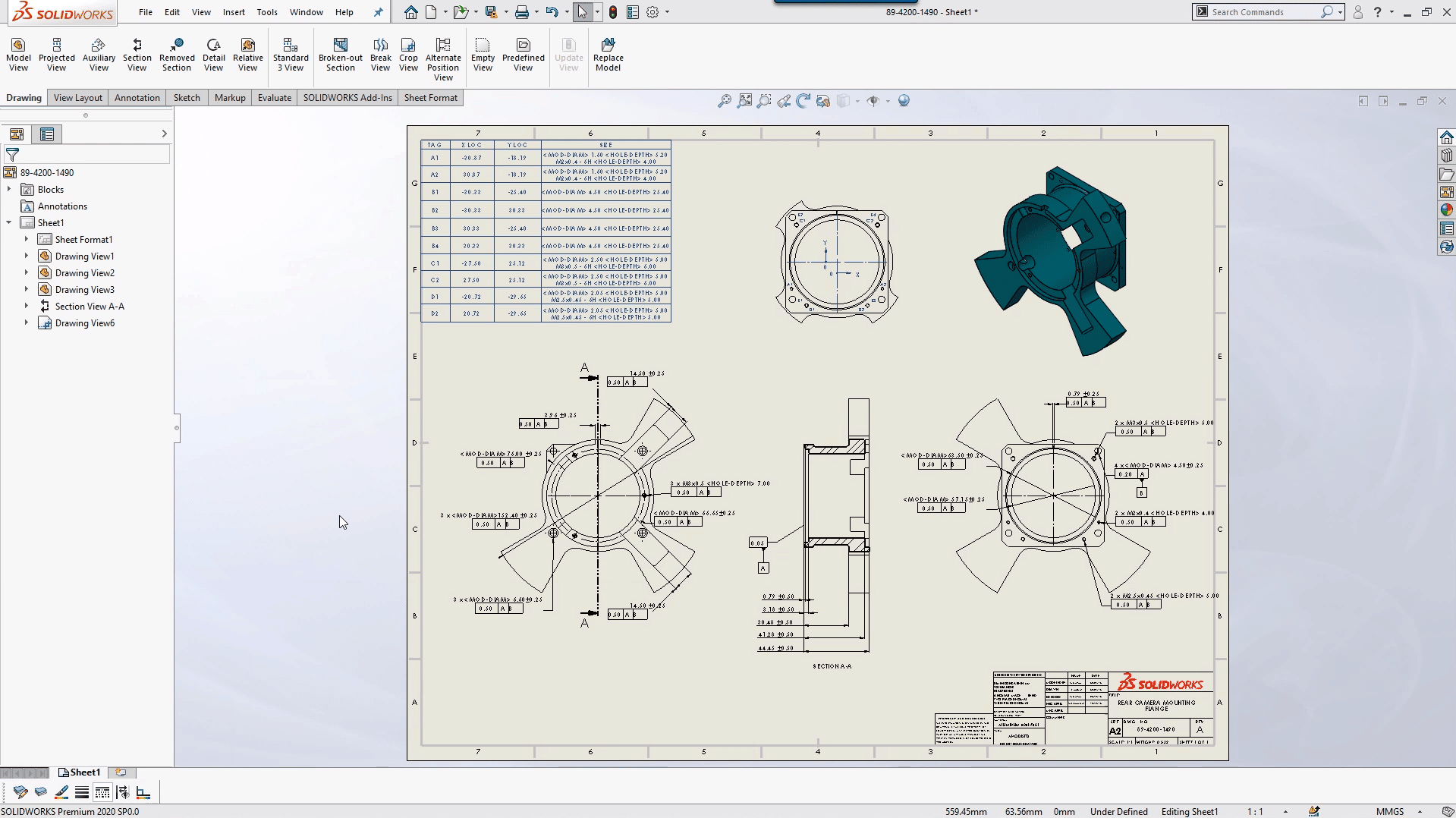Select the Section View tool
The width and height of the screenshot is (1456, 818).
pos(137,53)
